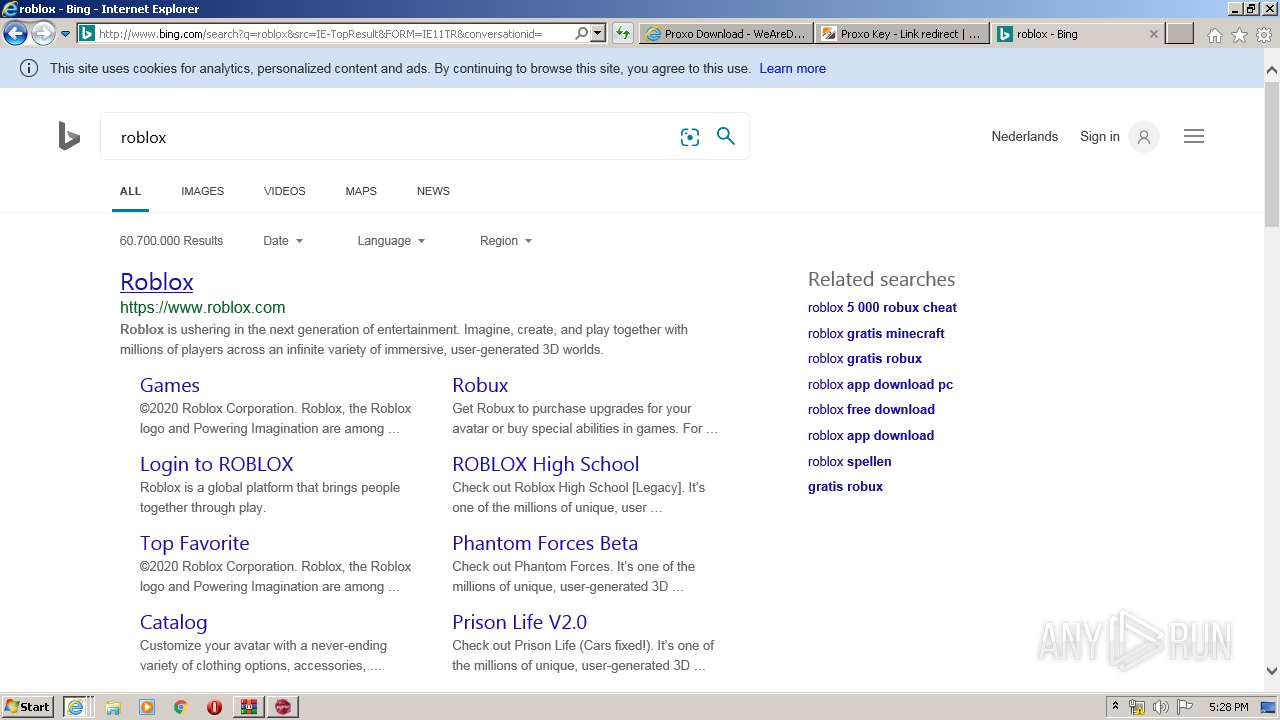The width and height of the screenshot is (1280, 720).
Task: Search related roblox 5 000 robux cheat
Action: coord(882,307)
